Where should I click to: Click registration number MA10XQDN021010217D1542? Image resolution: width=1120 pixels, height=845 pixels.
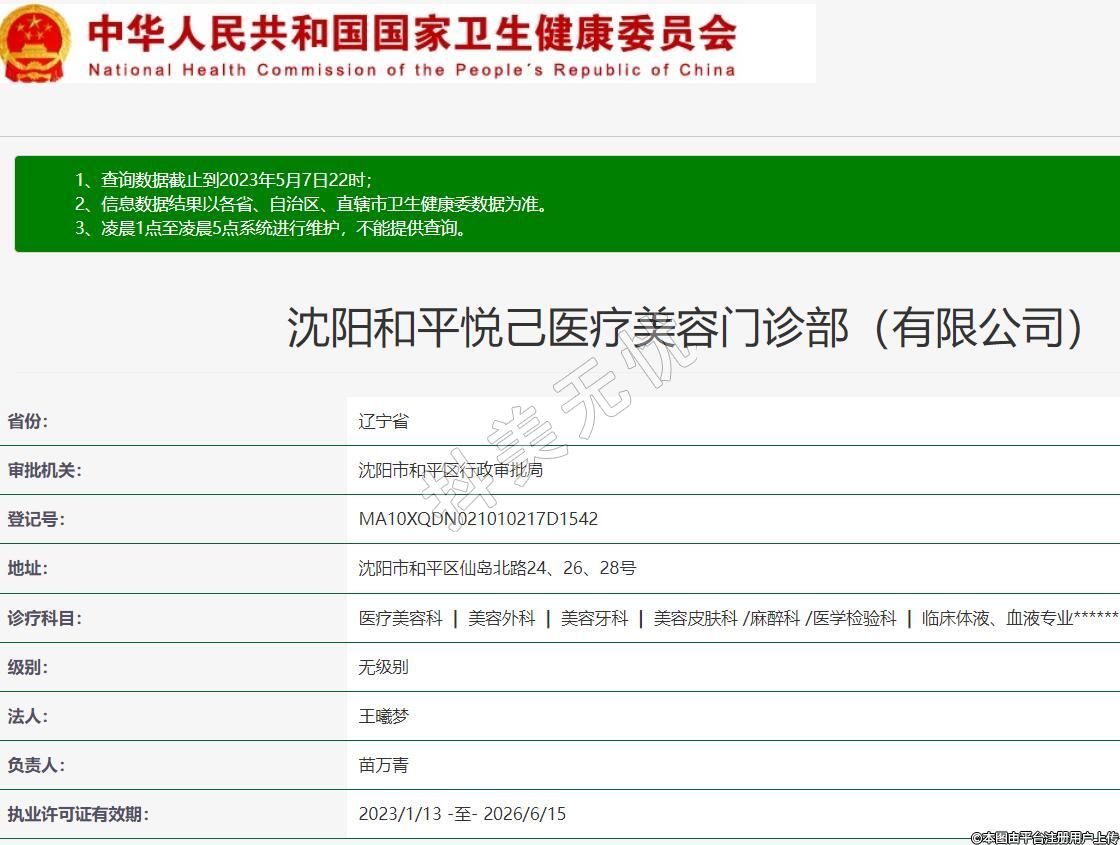click(478, 519)
